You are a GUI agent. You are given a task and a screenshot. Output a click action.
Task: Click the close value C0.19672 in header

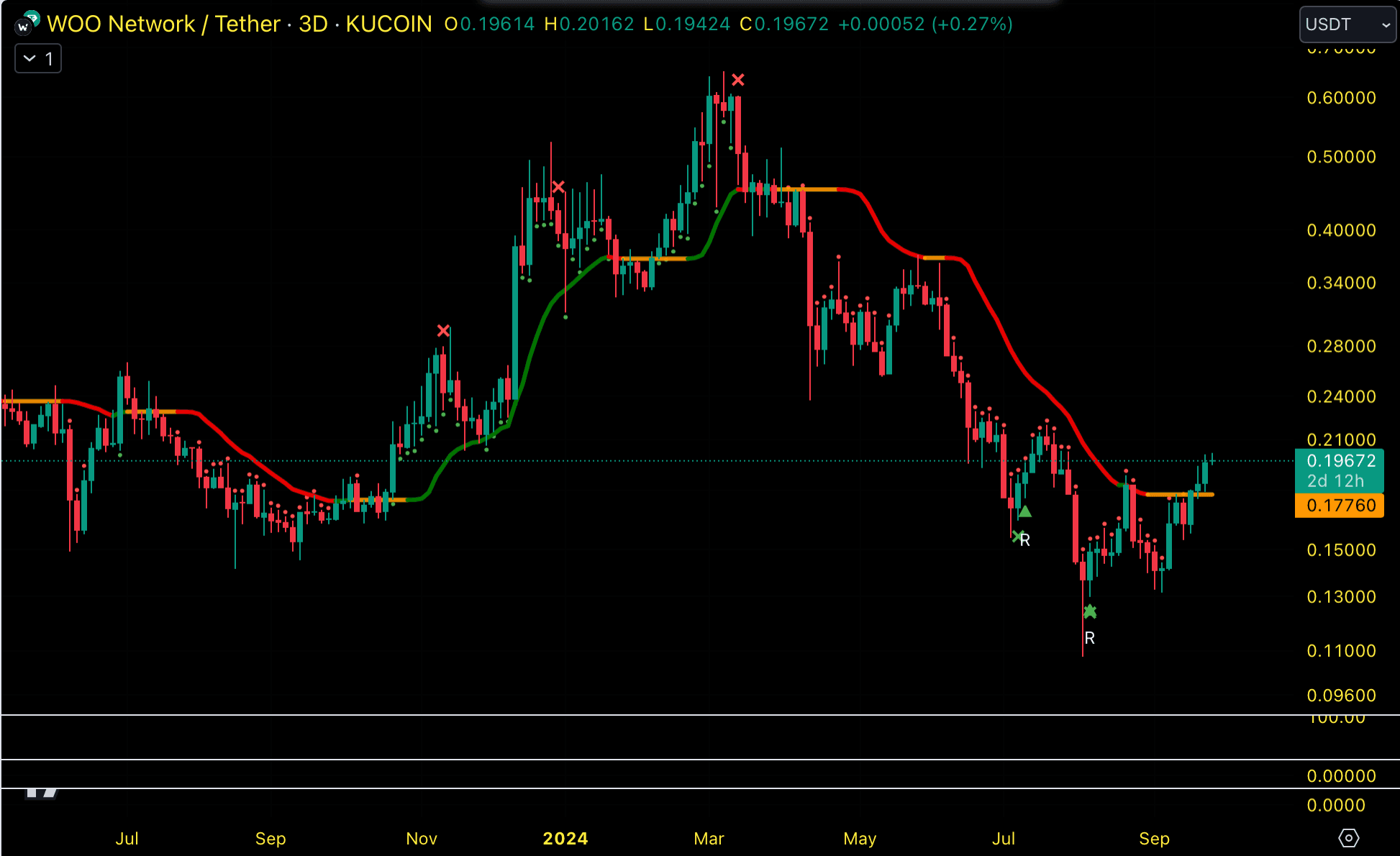784,24
